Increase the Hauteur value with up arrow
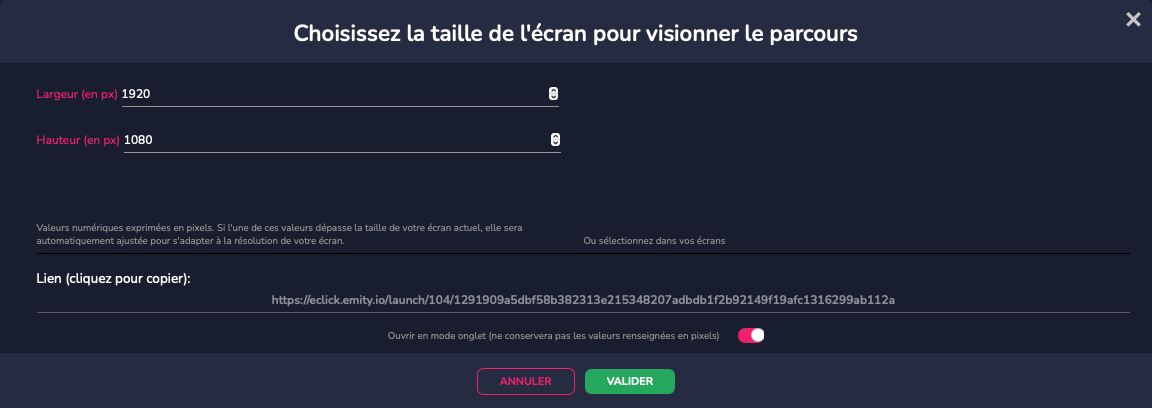This screenshot has width=1152, height=408. click(555, 137)
